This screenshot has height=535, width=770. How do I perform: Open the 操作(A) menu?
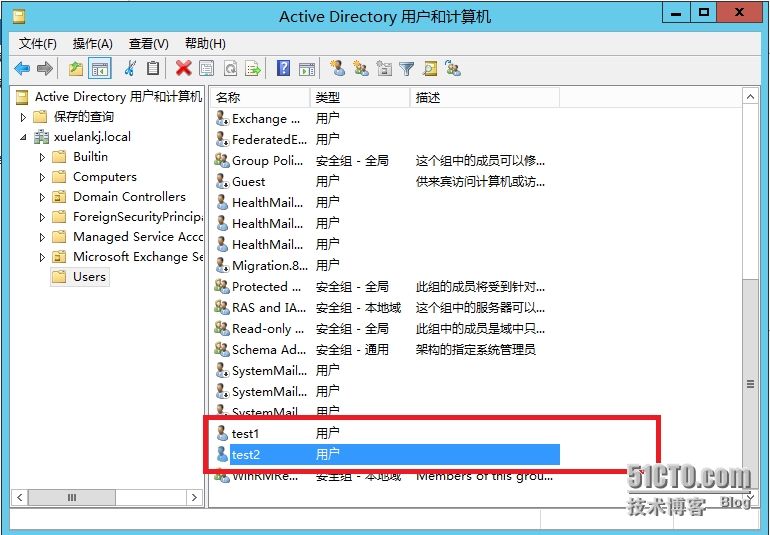pyautogui.click(x=92, y=44)
